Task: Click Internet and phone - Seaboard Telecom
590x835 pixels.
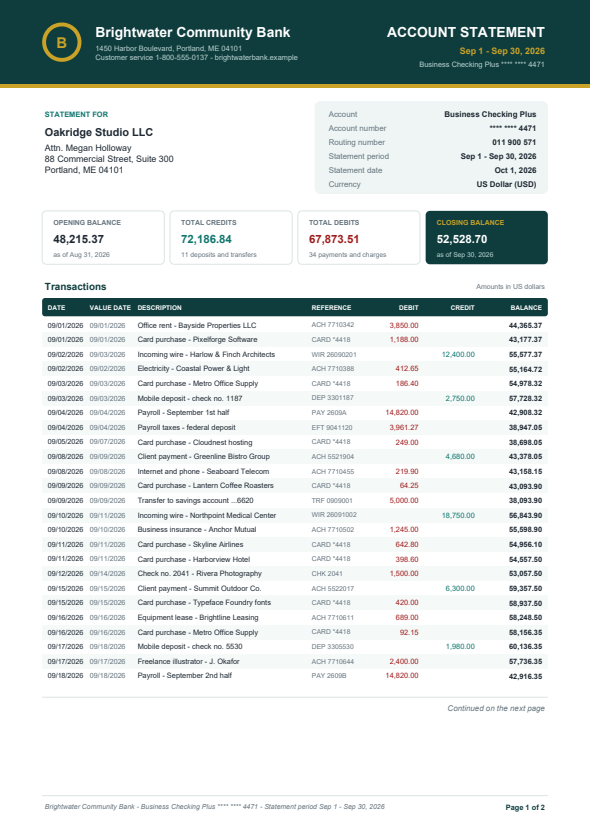Action: point(203,471)
